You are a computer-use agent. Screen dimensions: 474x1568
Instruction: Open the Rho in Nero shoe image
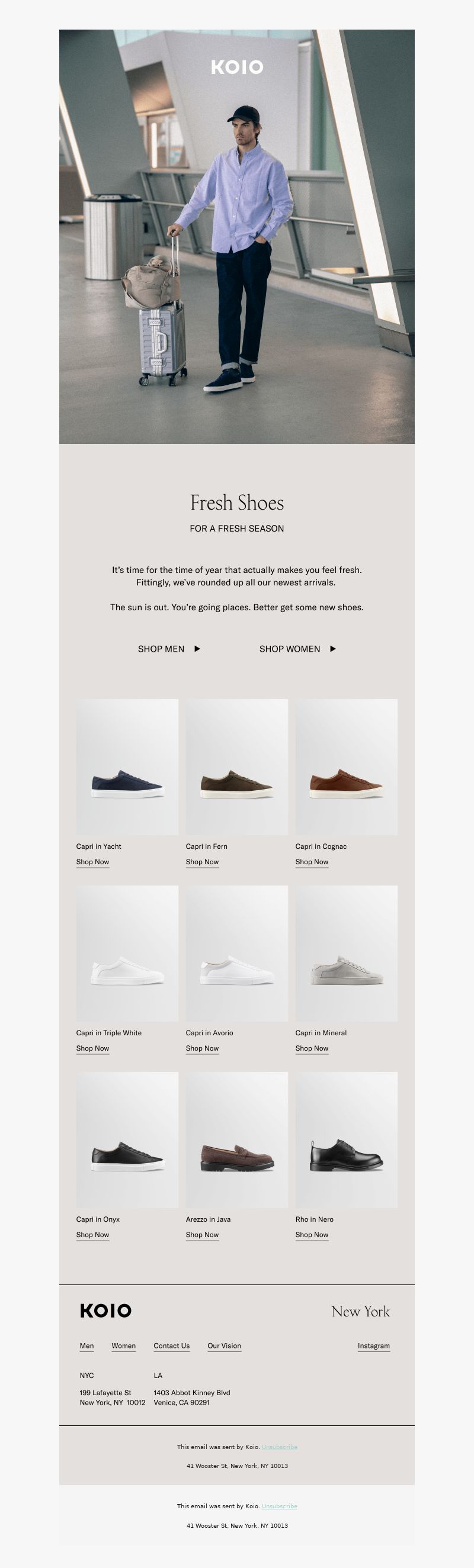(347, 1140)
